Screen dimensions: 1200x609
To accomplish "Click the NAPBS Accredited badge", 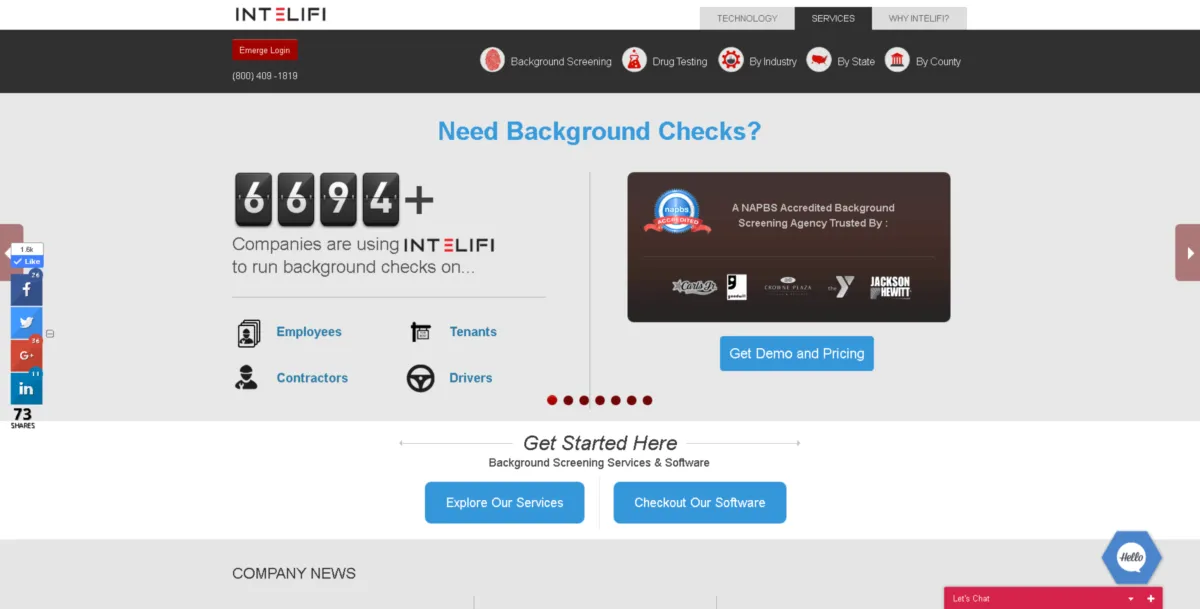I will 677,213.
